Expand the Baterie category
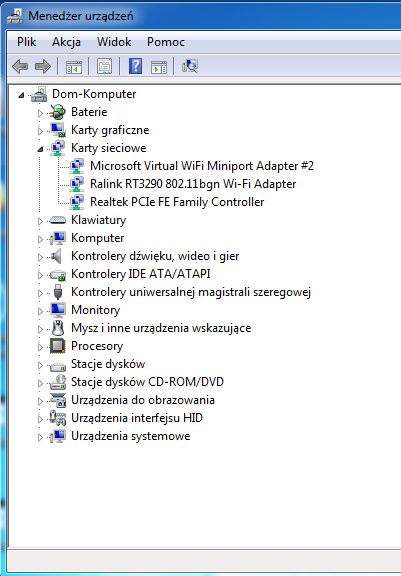 click(x=40, y=113)
